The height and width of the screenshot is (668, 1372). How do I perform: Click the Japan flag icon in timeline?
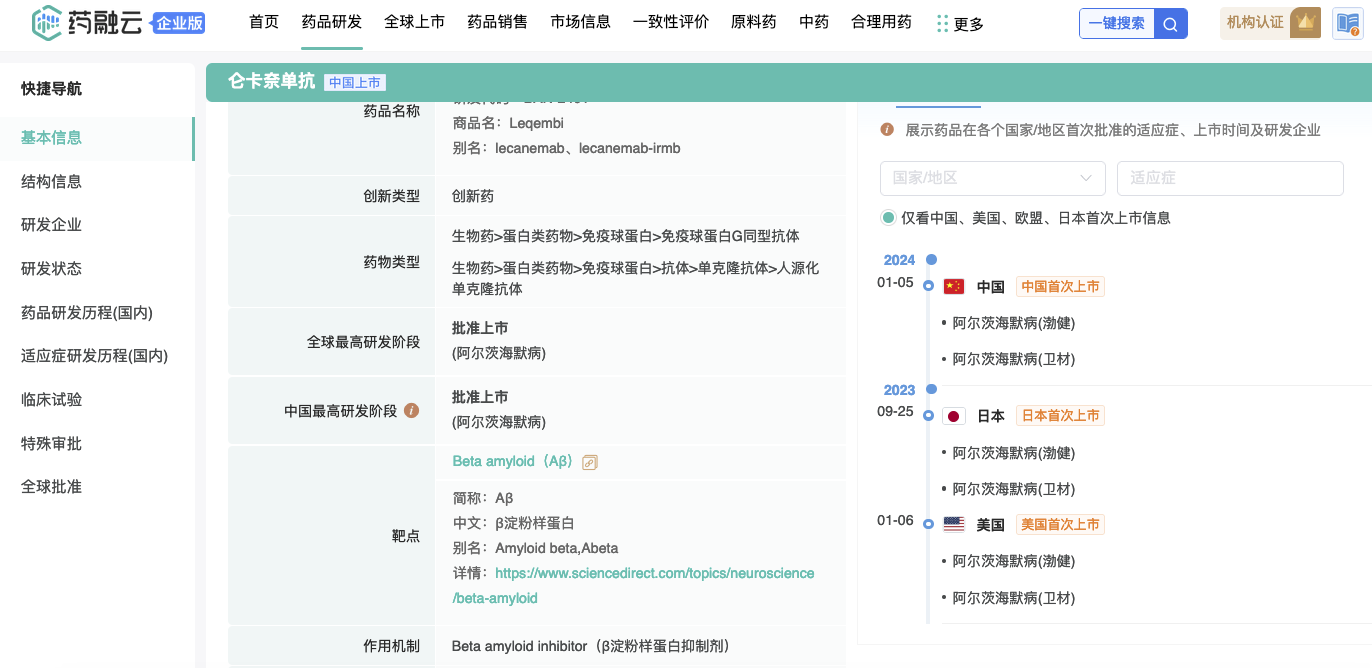click(x=954, y=416)
